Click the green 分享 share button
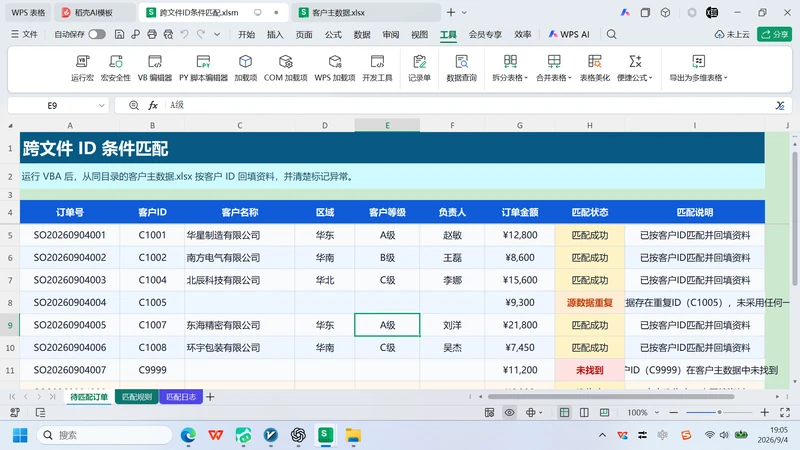 pyautogui.click(x=774, y=34)
